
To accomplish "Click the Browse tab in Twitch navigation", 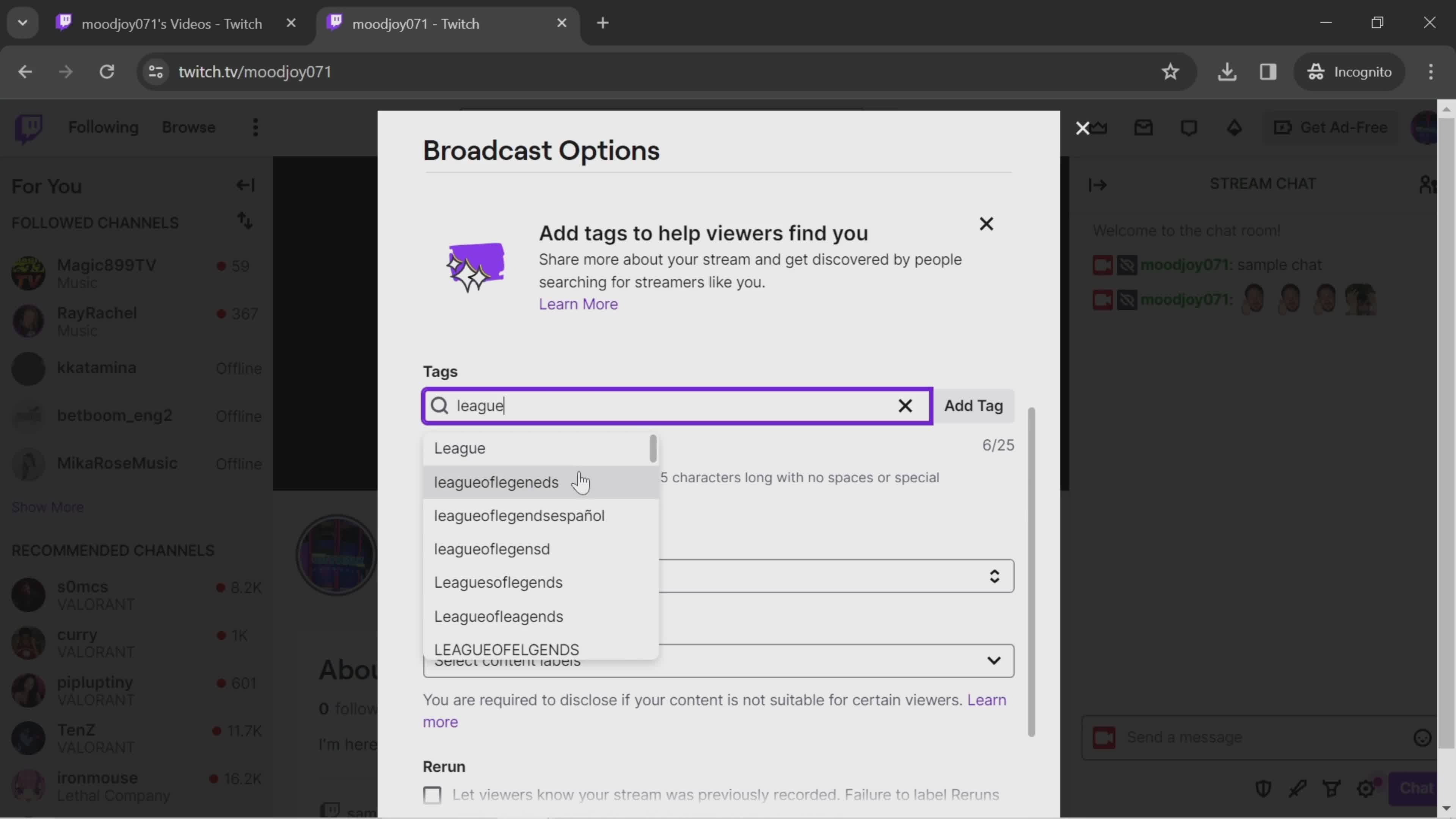I will tap(189, 127).
